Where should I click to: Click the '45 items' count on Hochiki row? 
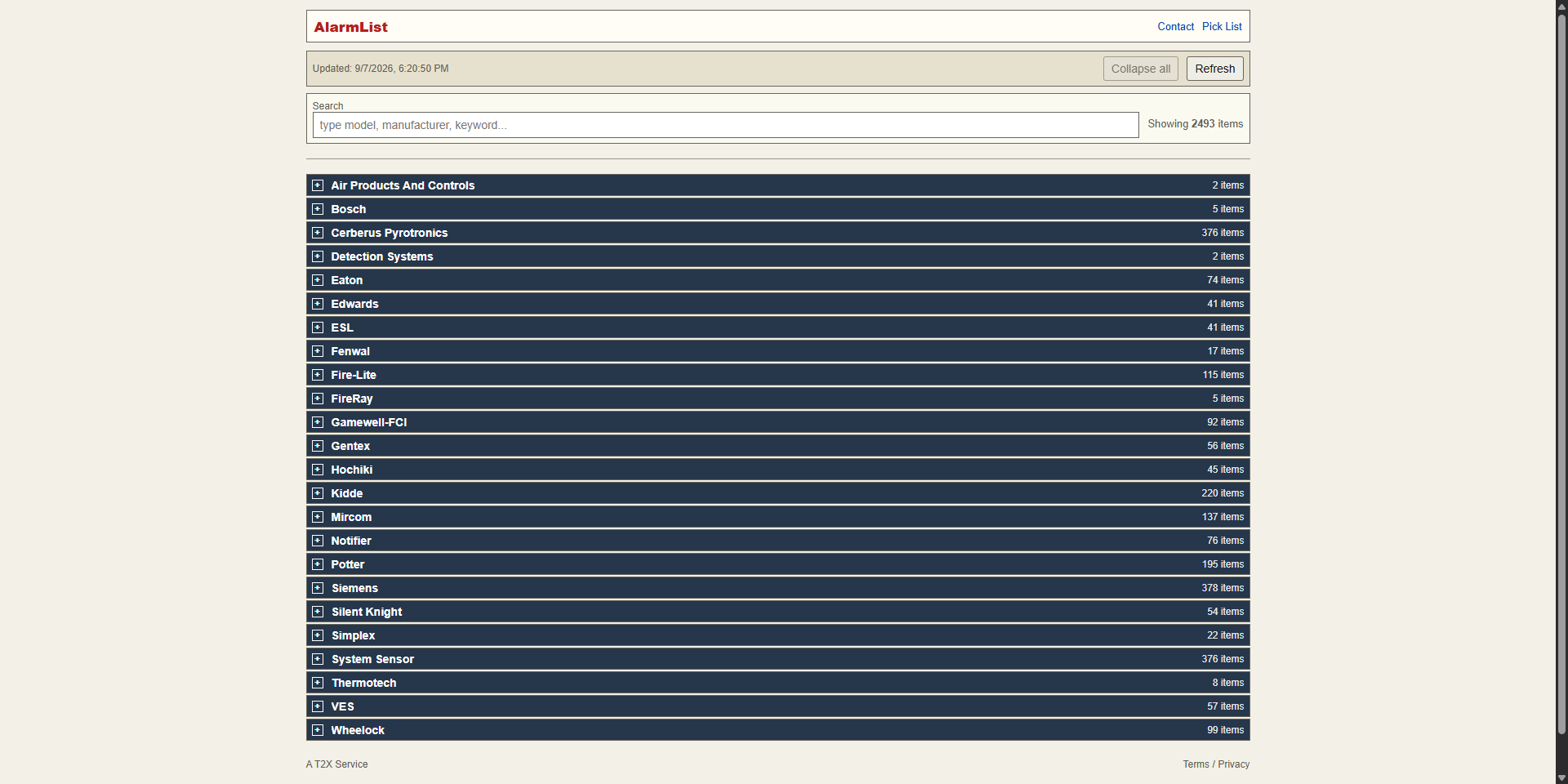tap(1226, 470)
